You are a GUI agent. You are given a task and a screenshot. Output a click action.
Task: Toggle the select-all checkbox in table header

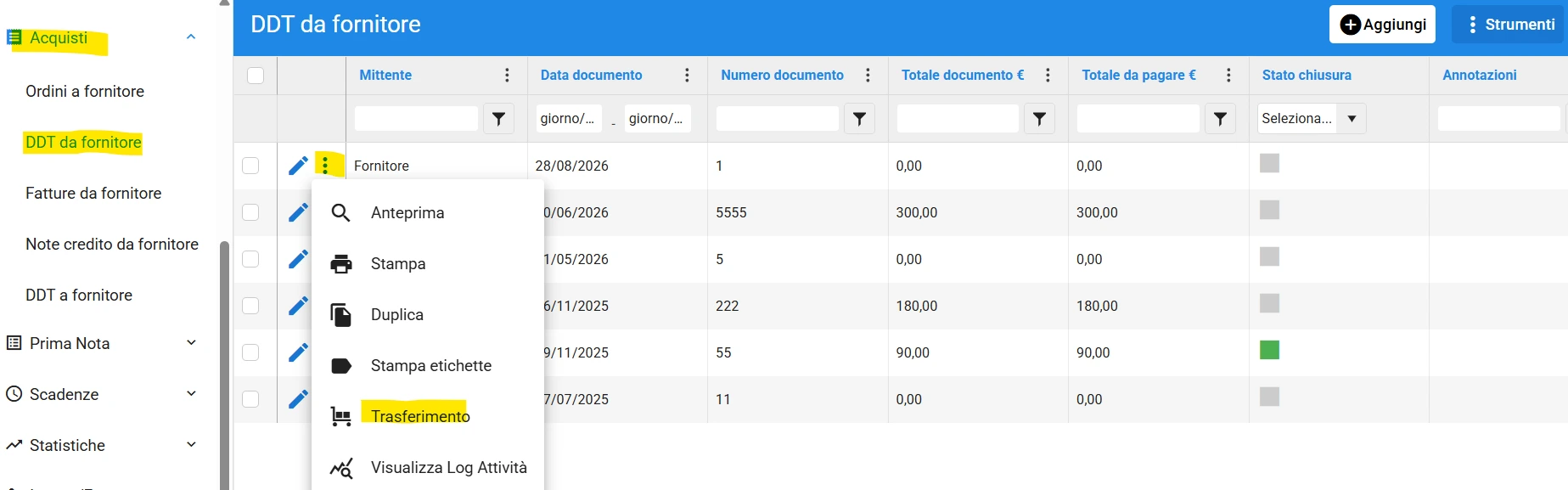pos(256,76)
